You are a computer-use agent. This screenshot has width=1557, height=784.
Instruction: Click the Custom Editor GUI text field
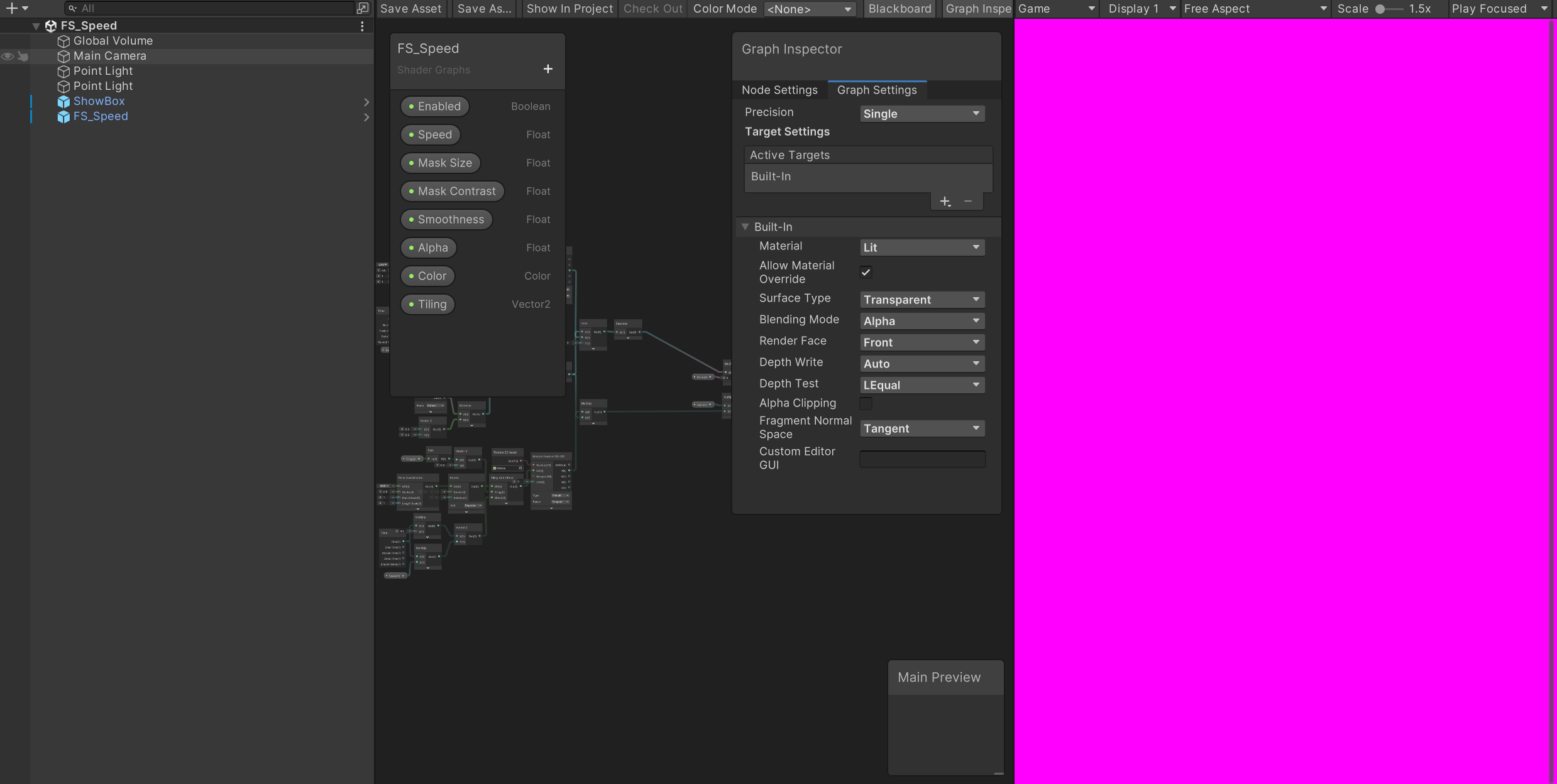(922, 459)
